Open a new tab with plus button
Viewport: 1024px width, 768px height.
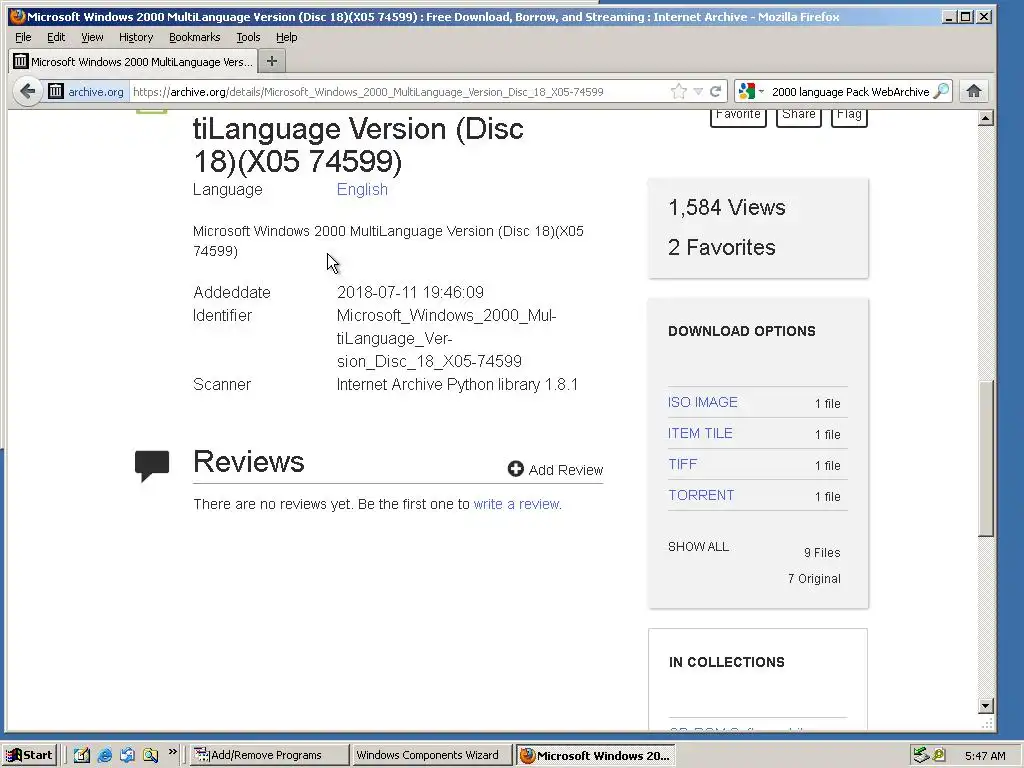click(272, 61)
